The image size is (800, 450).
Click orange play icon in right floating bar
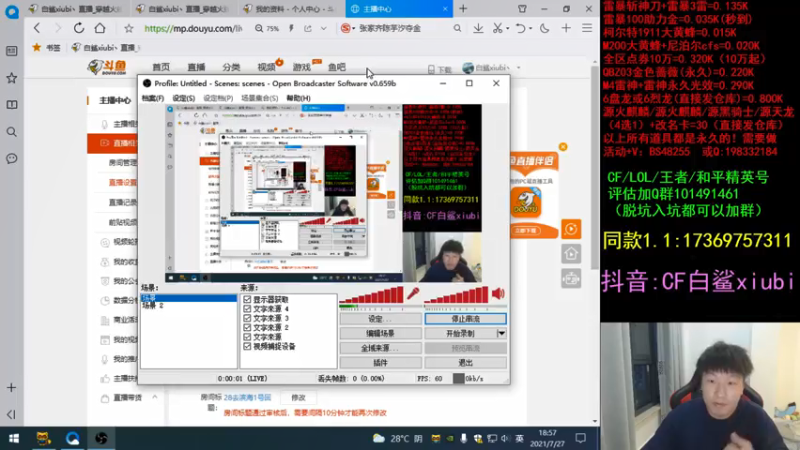(571, 229)
